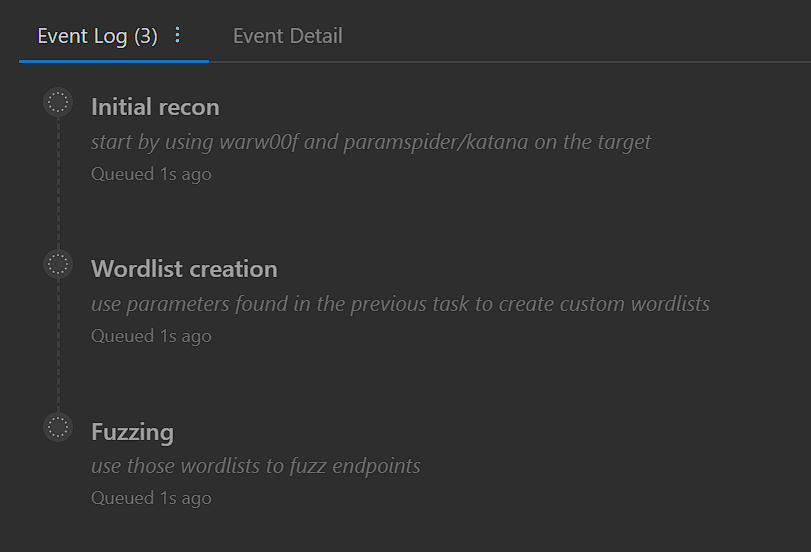The width and height of the screenshot is (811, 552).
Task: Select the Fuzzing event title
Action: point(132,432)
